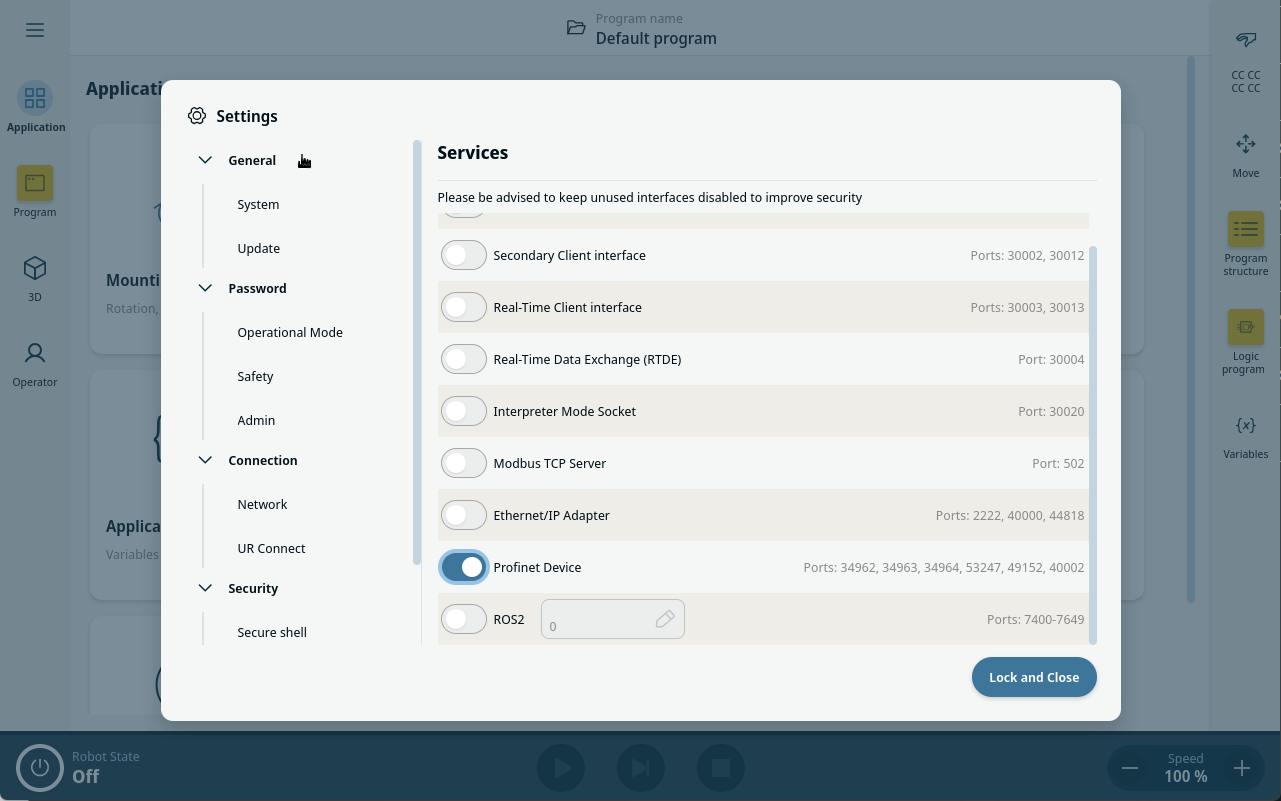
Task: Open the Application sidebar icon
Action: coord(35,98)
